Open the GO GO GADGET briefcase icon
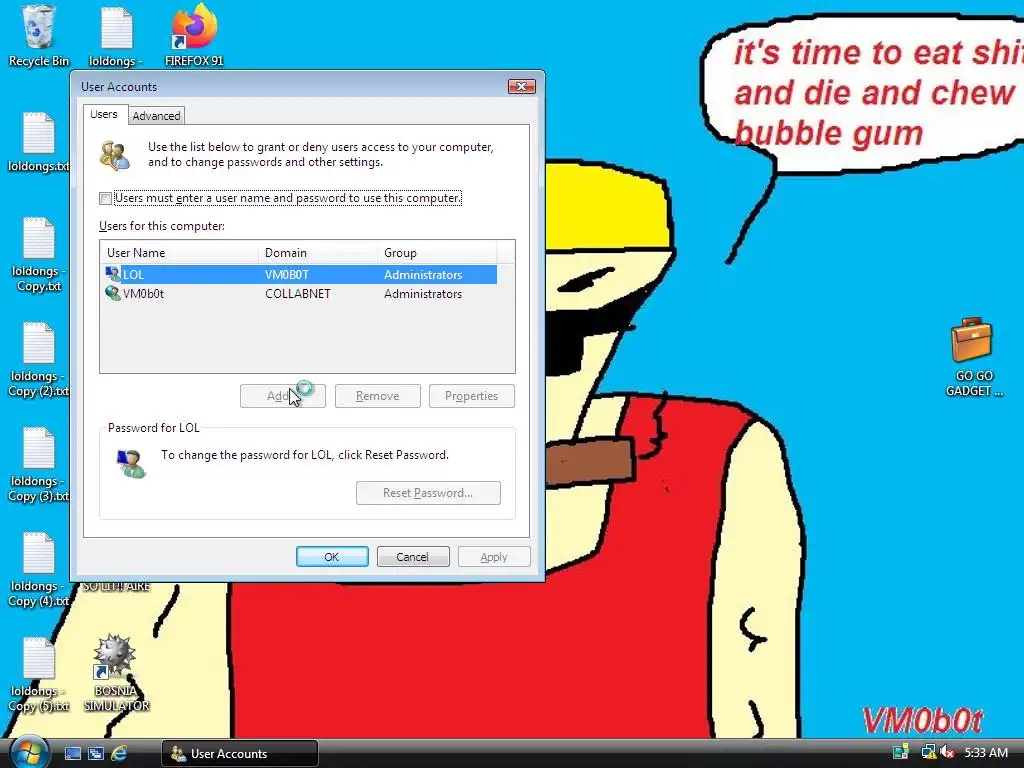 click(973, 357)
